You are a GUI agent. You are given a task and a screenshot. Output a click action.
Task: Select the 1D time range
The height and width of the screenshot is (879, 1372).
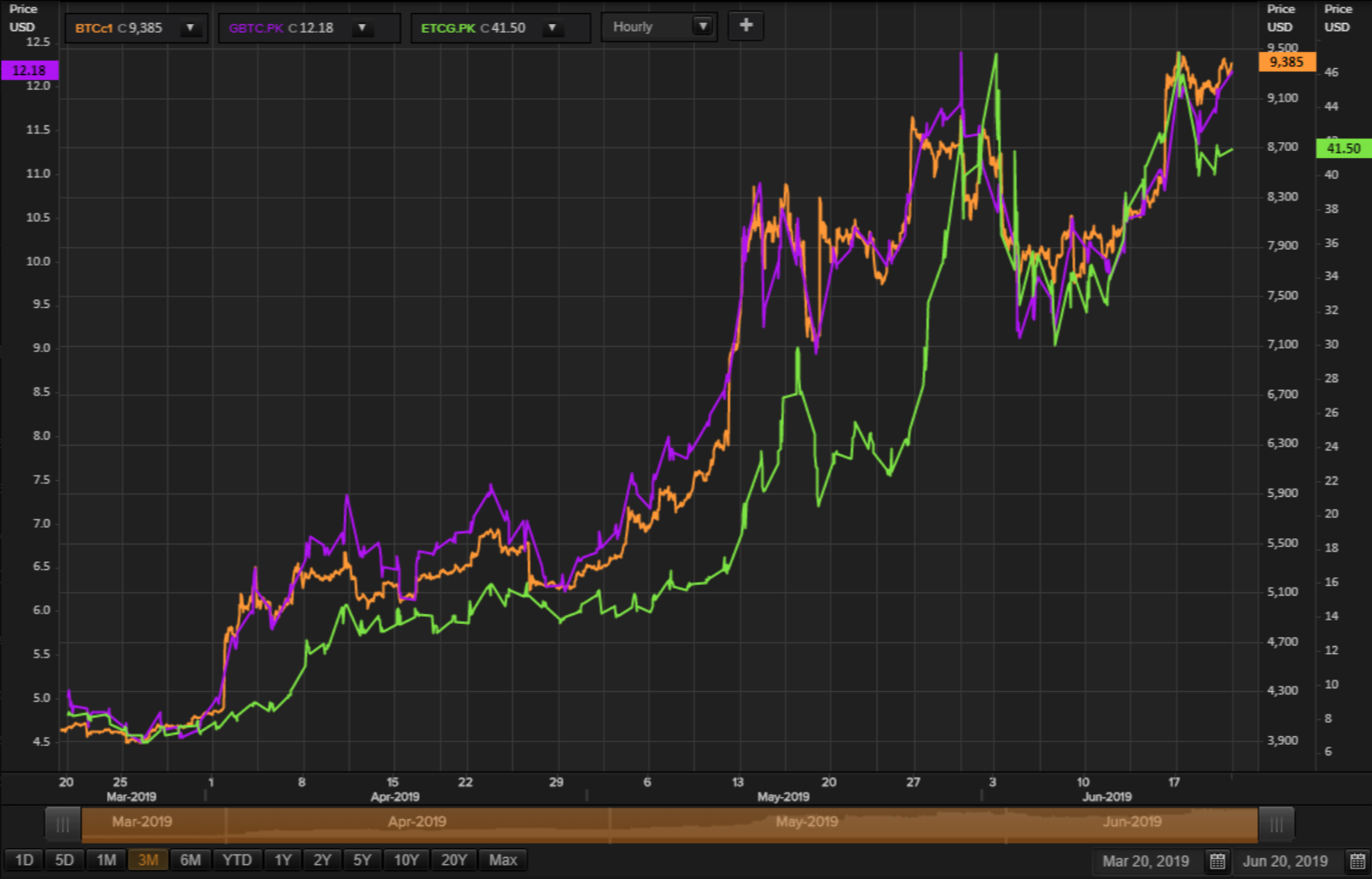pos(24,860)
